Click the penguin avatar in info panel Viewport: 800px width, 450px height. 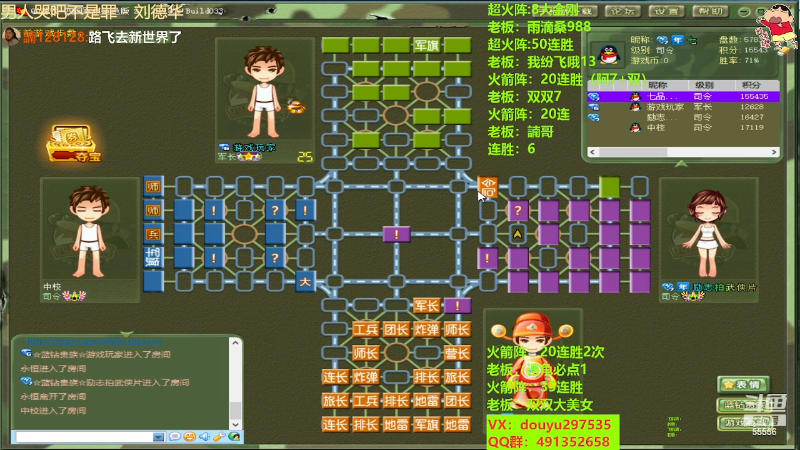tap(609, 54)
